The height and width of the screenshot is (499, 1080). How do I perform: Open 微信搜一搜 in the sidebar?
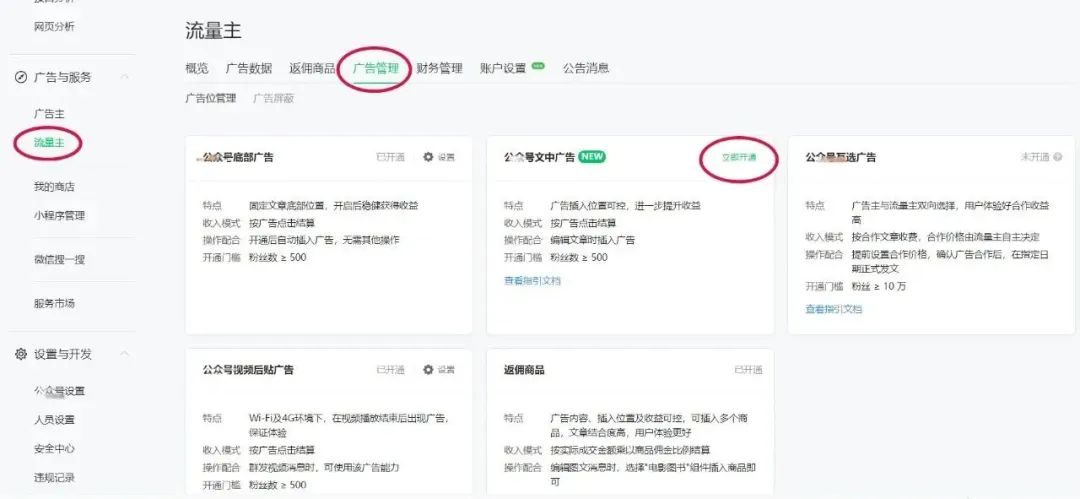coord(59,260)
